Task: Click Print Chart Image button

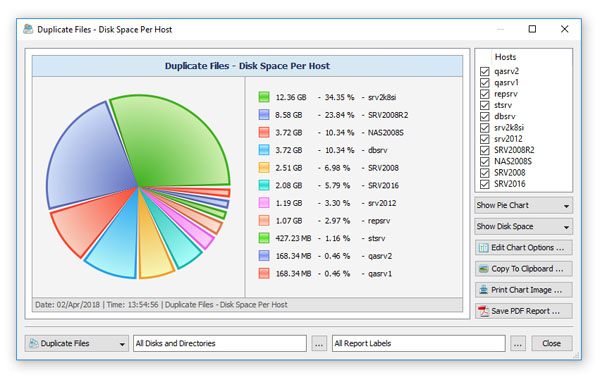Action: (523, 290)
